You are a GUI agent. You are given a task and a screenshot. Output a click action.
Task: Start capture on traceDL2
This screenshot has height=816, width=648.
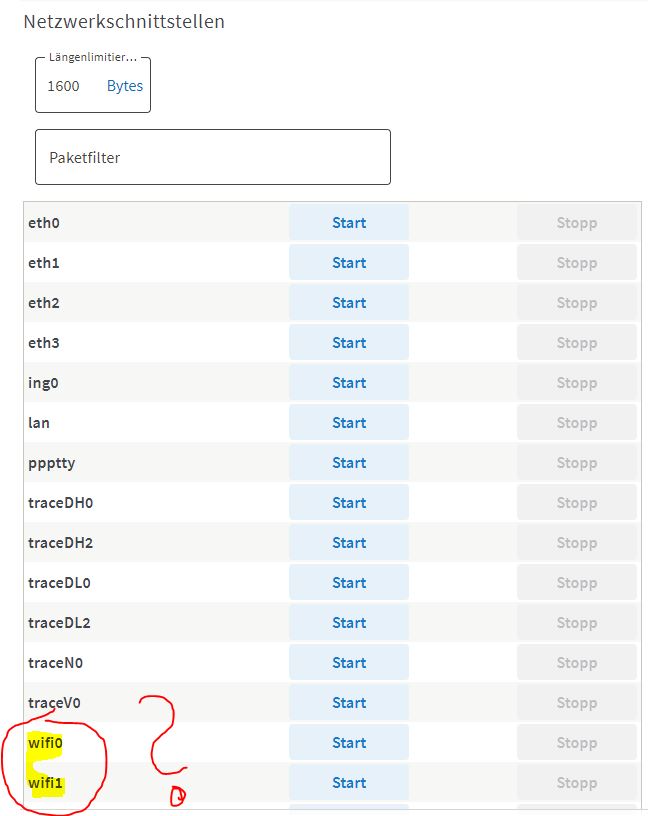click(349, 623)
